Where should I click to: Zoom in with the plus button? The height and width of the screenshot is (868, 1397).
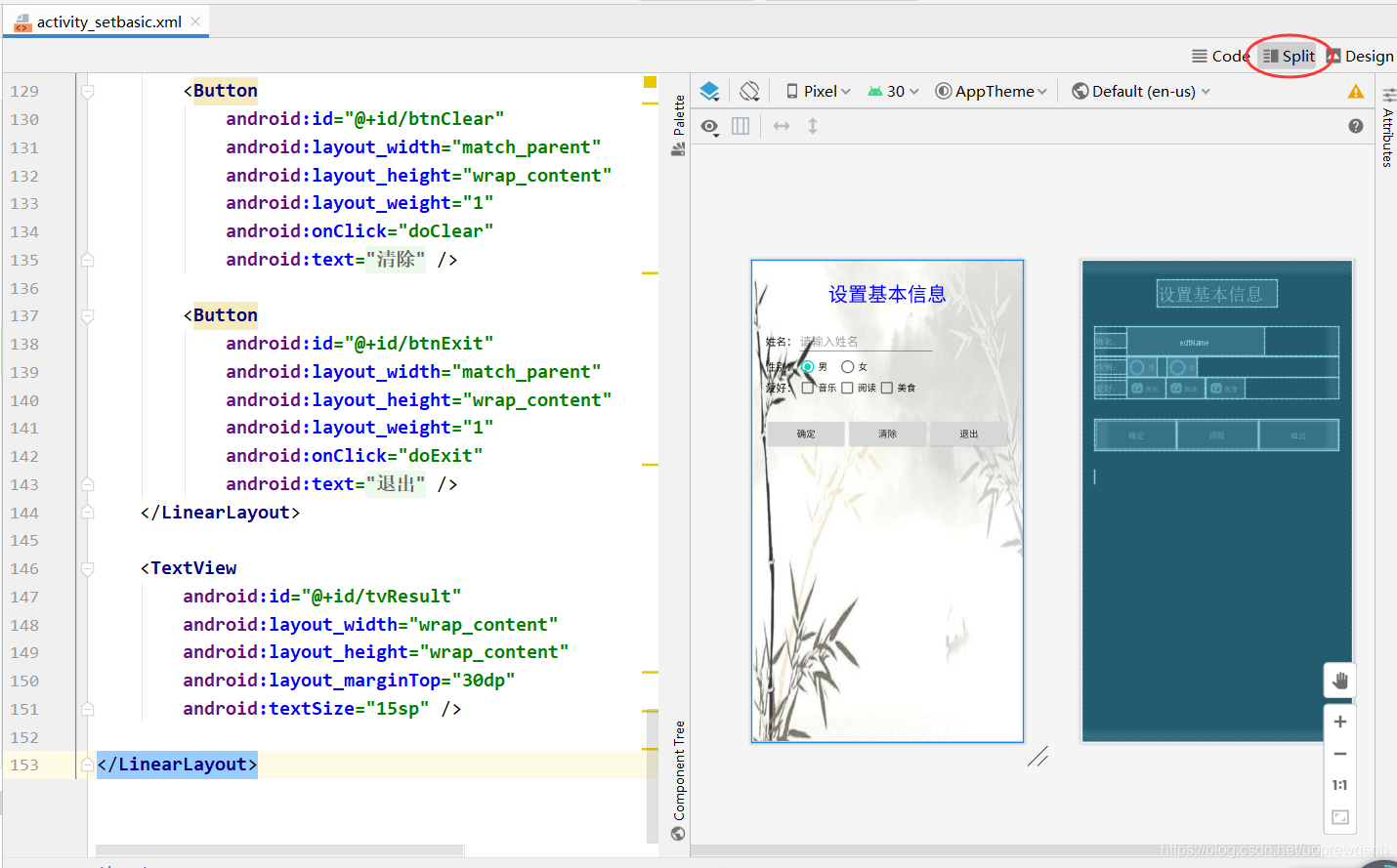1340,722
